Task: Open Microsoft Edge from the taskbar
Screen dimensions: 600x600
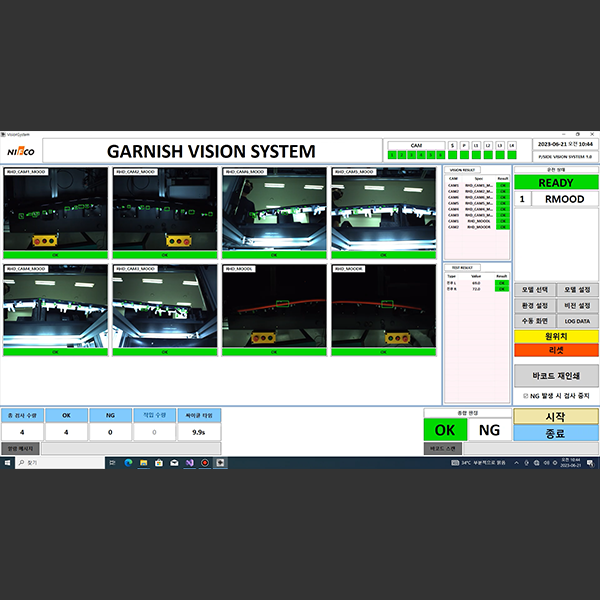Action: [x=129, y=463]
